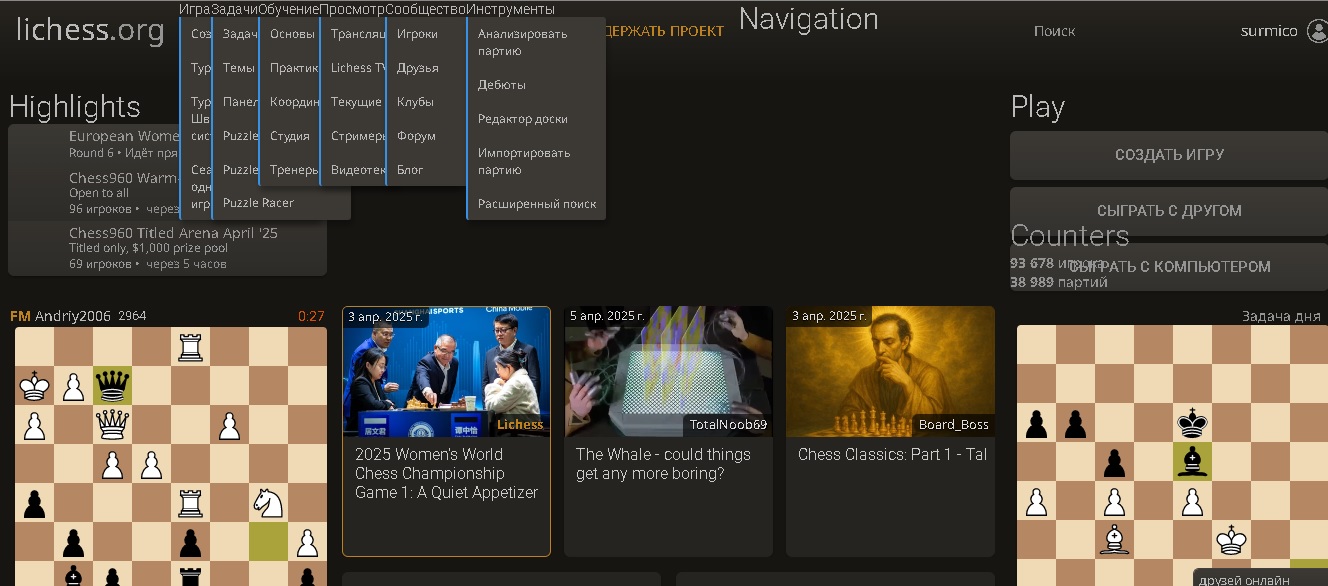Open the Chess960 Titled Arena April '25 tournament
The height and width of the screenshot is (586, 1328).
click(173, 233)
